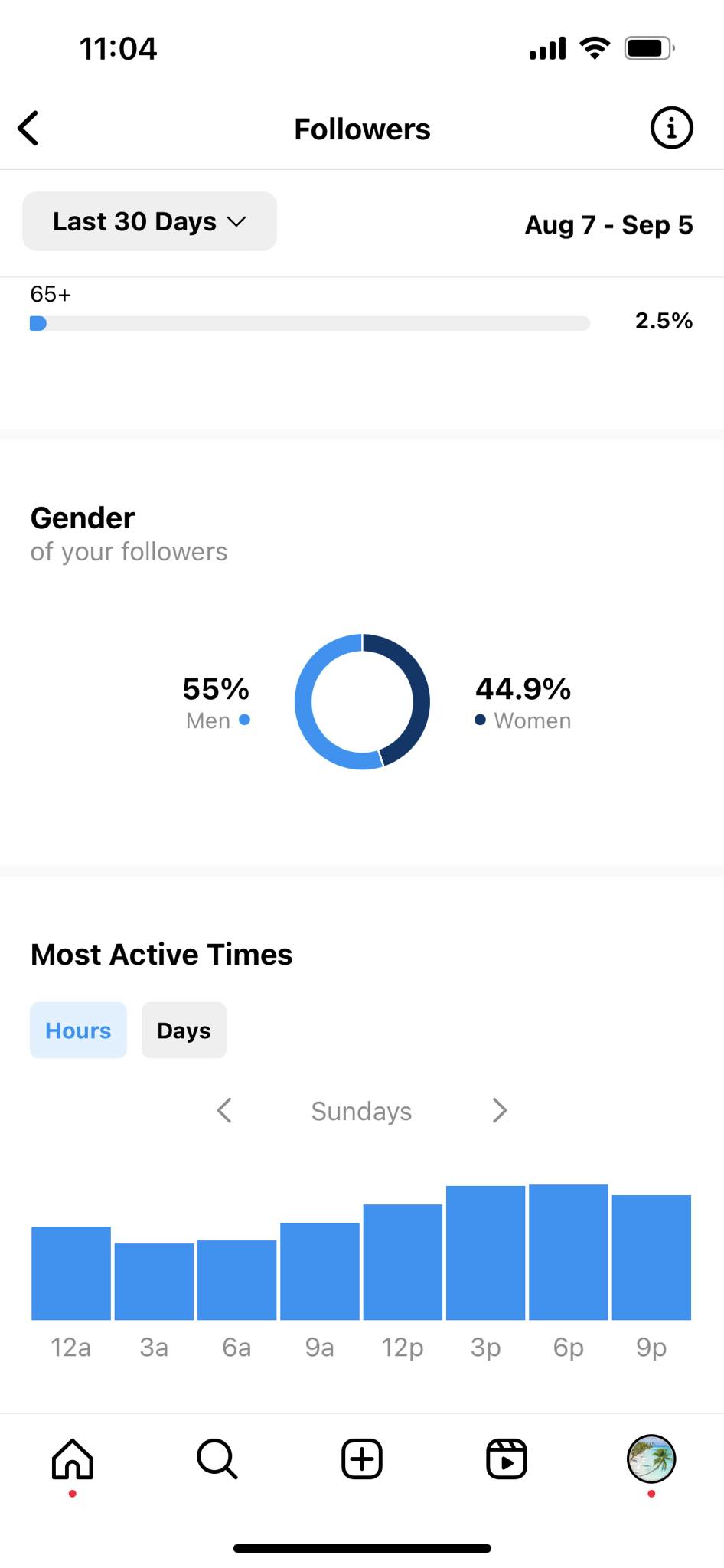This screenshot has width=724, height=1568.
Task: Tap the Wi-Fi status icon
Action: [x=595, y=48]
